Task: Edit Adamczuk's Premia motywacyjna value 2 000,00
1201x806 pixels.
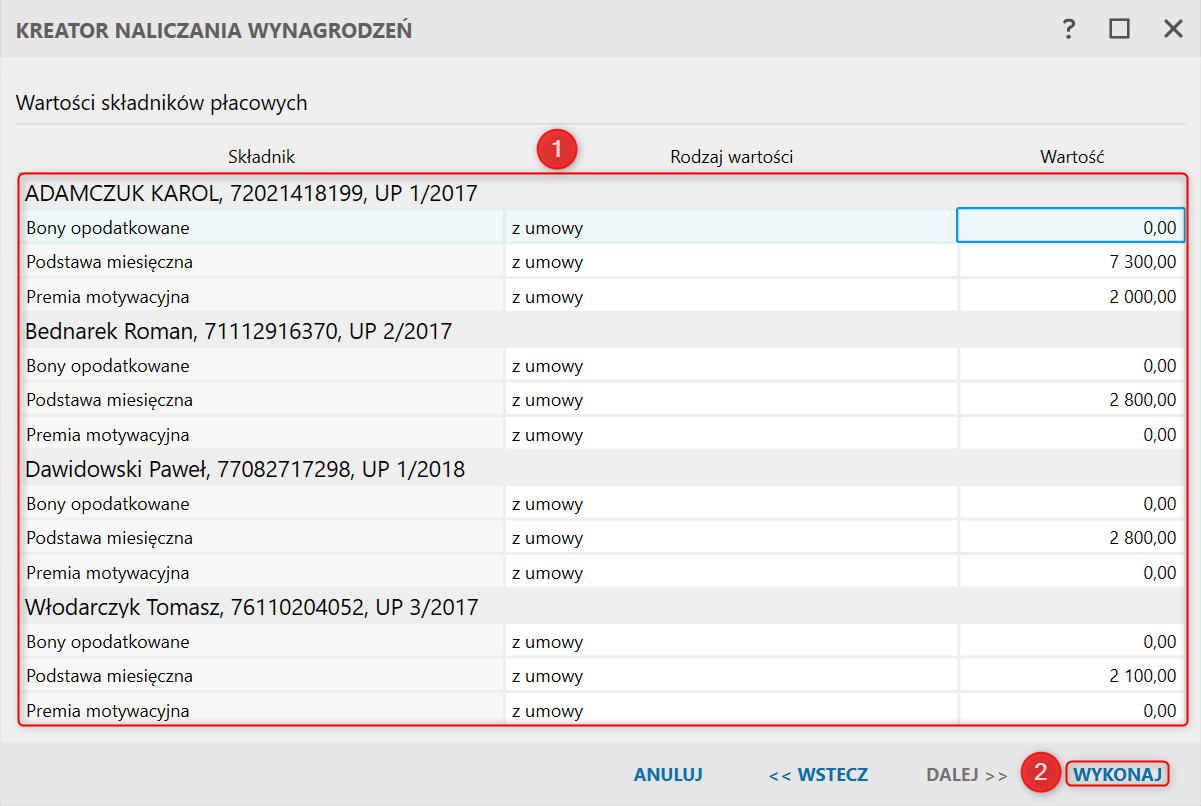Action: (1072, 296)
